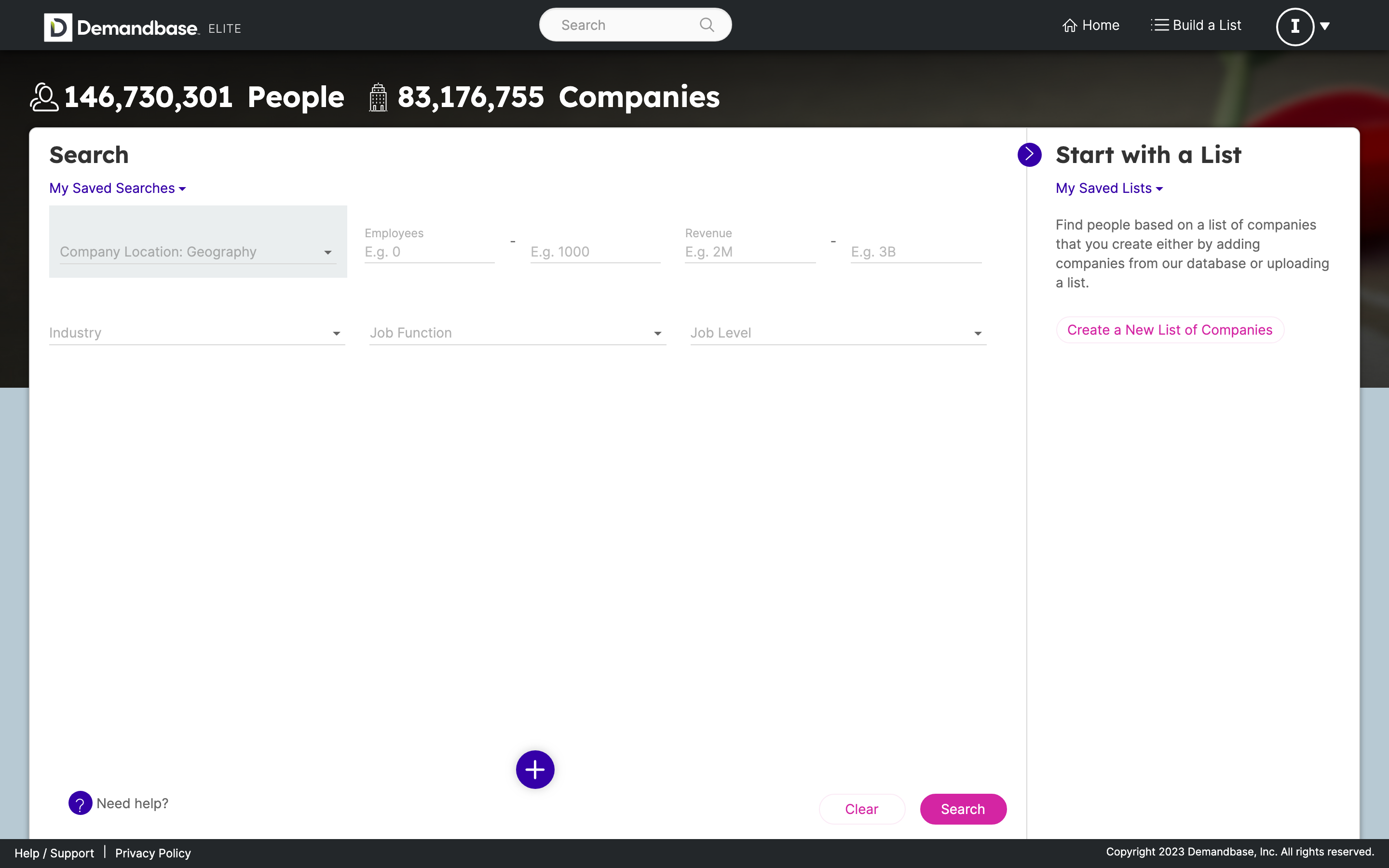
Task: Expand the Job Level dropdown
Action: coord(838,333)
